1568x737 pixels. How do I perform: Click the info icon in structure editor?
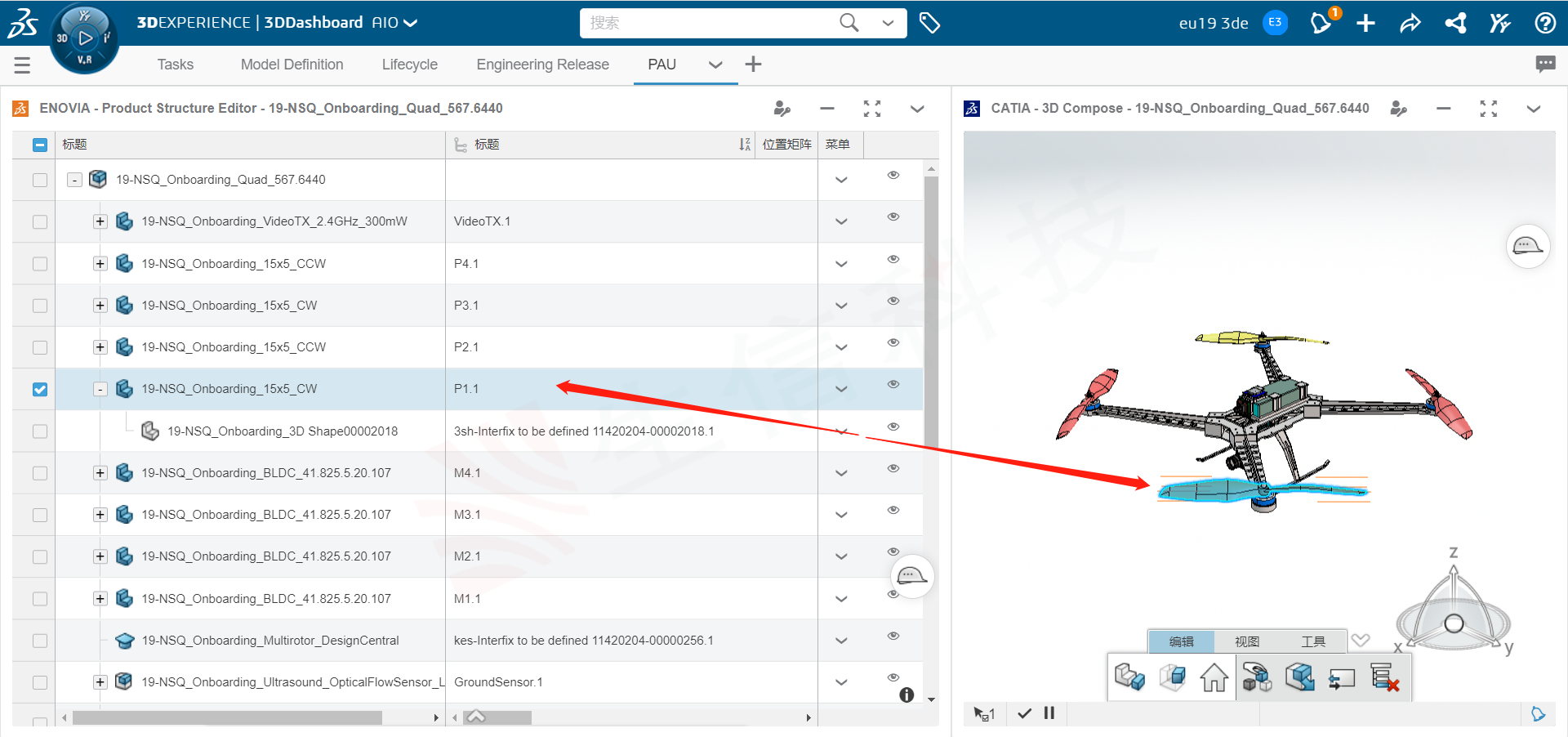pyautogui.click(x=906, y=695)
